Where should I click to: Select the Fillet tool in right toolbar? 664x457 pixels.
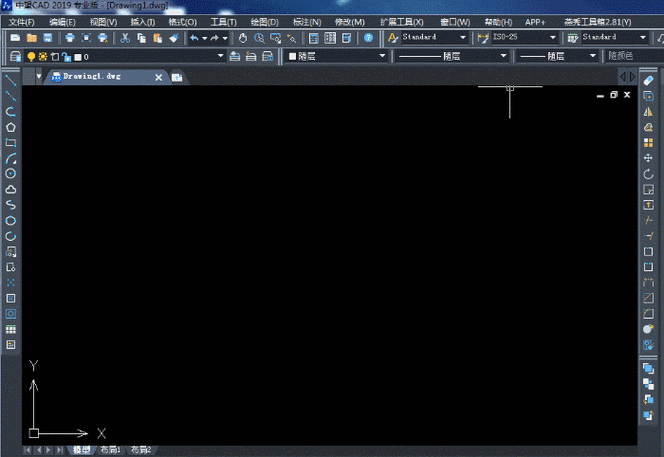[648, 313]
